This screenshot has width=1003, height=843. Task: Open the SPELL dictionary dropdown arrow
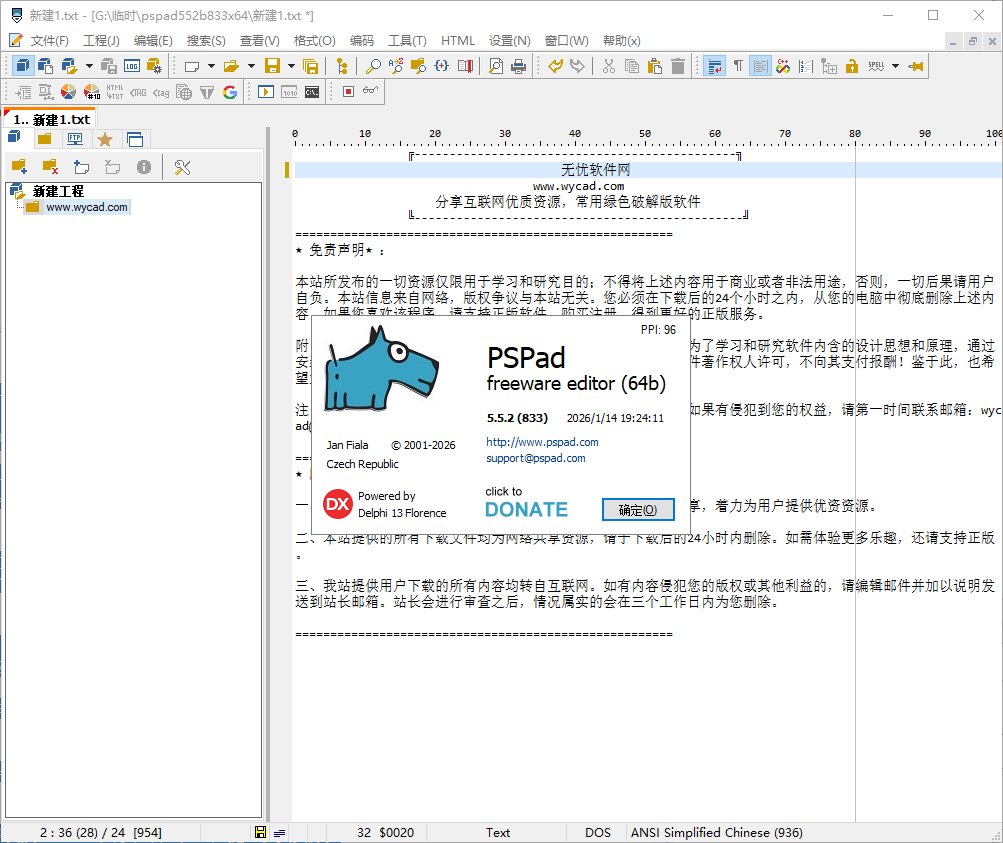[x=893, y=67]
